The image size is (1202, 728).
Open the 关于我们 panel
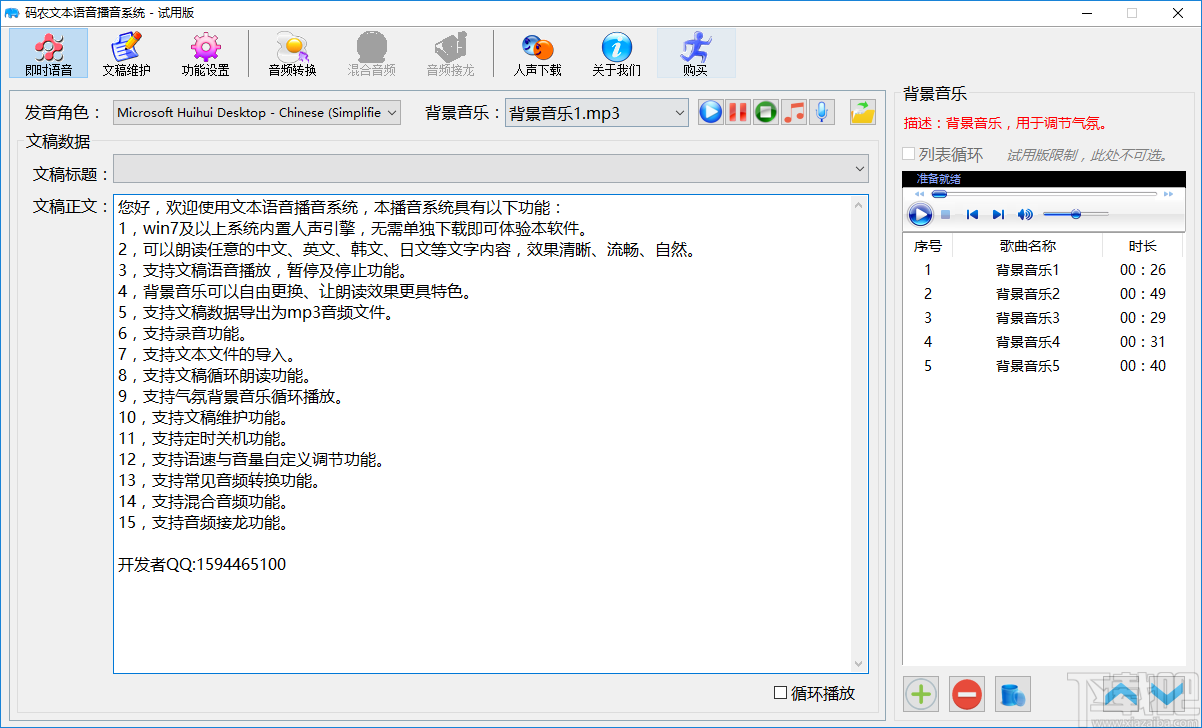pos(616,52)
